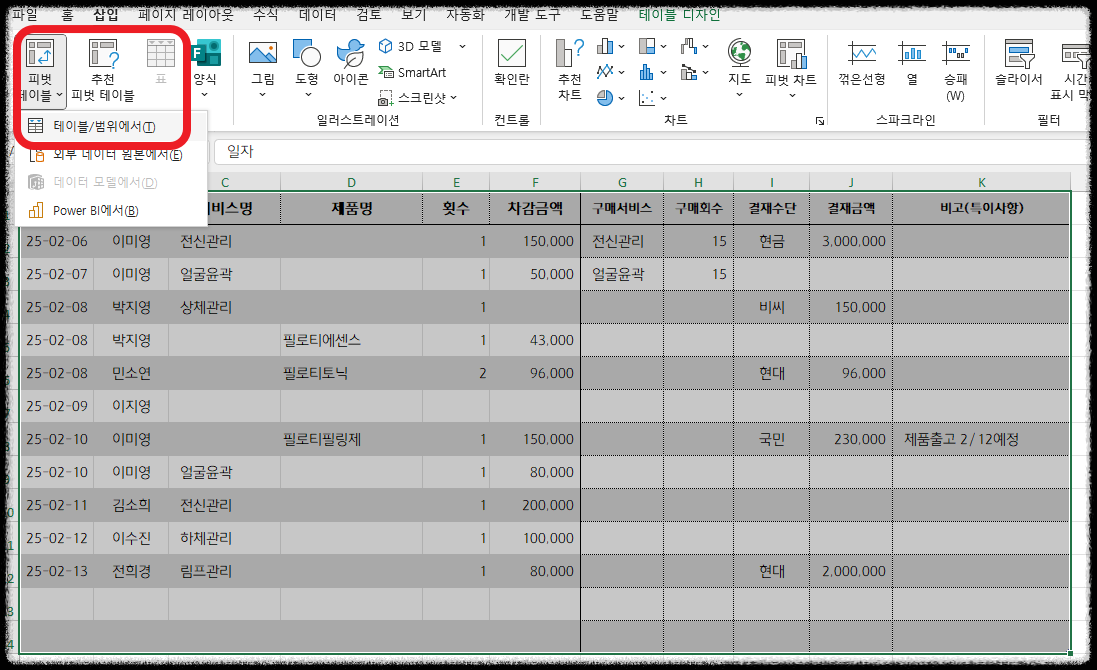Switch to the 보기 tab

413,14
